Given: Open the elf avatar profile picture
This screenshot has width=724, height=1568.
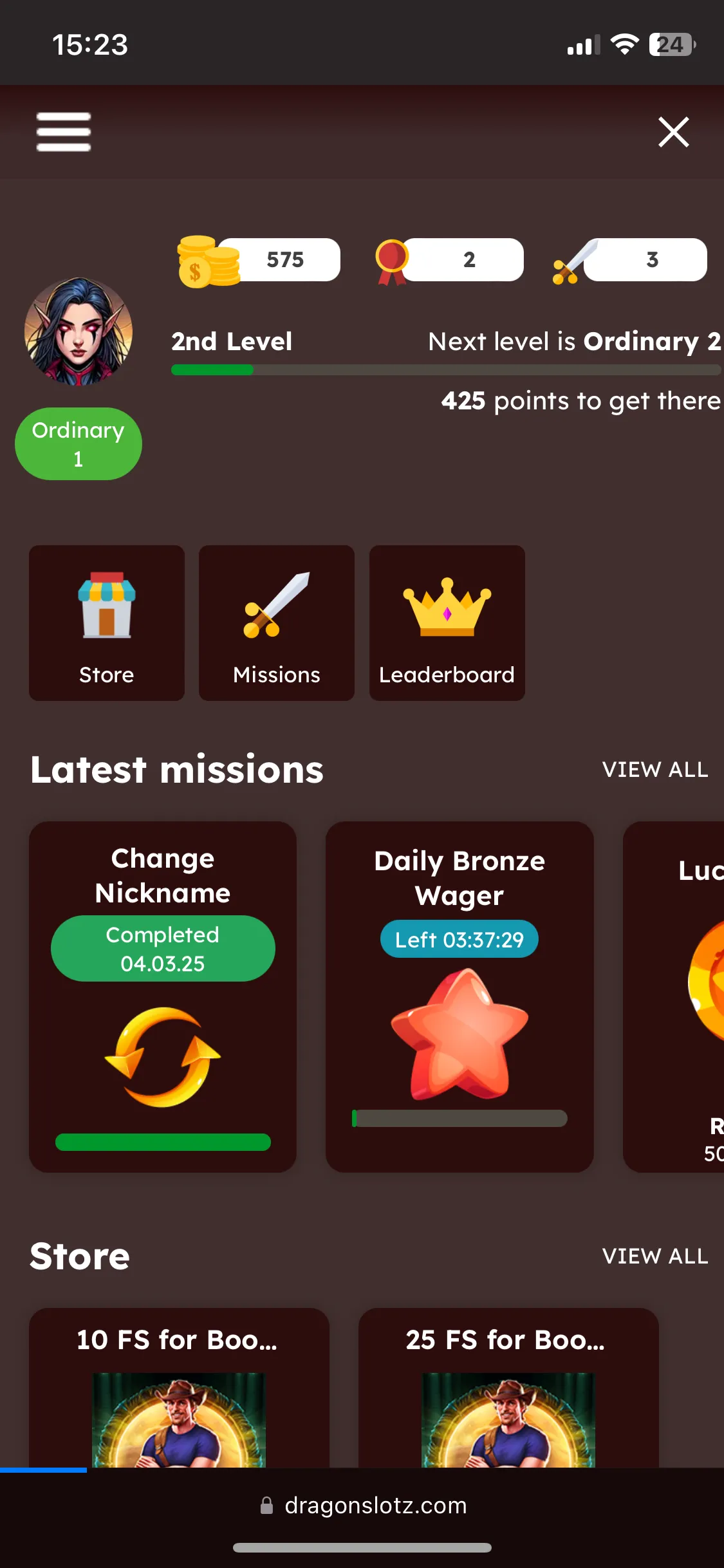Looking at the screenshot, I should [79, 331].
